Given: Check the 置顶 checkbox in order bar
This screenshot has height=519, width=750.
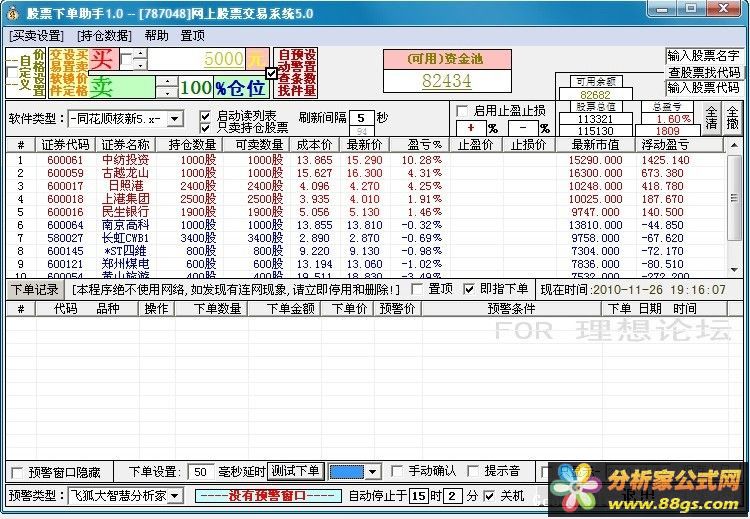Looking at the screenshot, I should tap(417, 289).
